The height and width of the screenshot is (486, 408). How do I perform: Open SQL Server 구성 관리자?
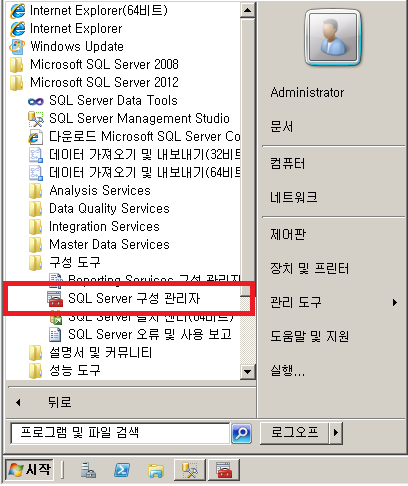pyautogui.click(x=123, y=298)
